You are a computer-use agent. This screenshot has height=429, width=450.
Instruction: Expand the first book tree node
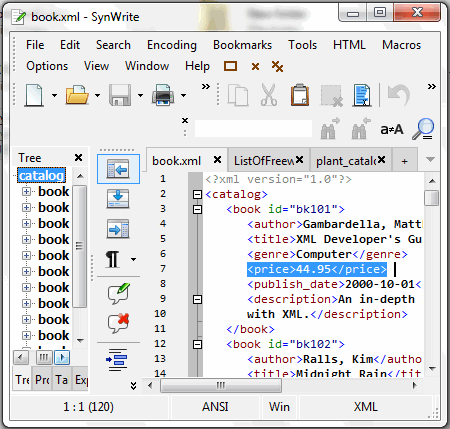click(x=26, y=192)
